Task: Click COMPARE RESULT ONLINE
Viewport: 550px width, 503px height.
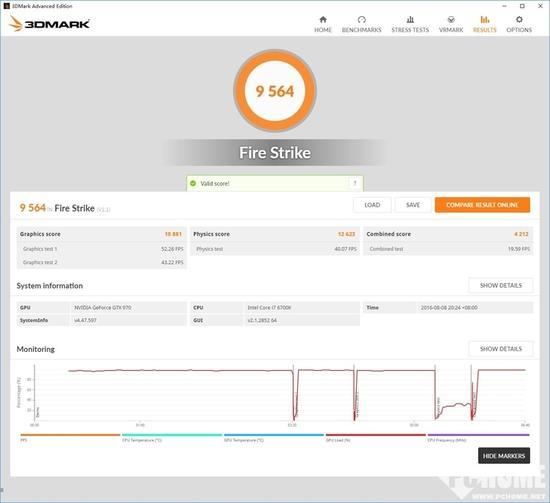Action: [482, 205]
